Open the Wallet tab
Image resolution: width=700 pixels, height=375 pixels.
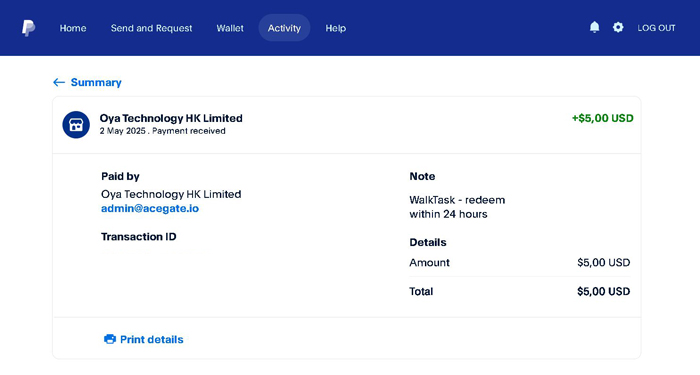(x=230, y=28)
